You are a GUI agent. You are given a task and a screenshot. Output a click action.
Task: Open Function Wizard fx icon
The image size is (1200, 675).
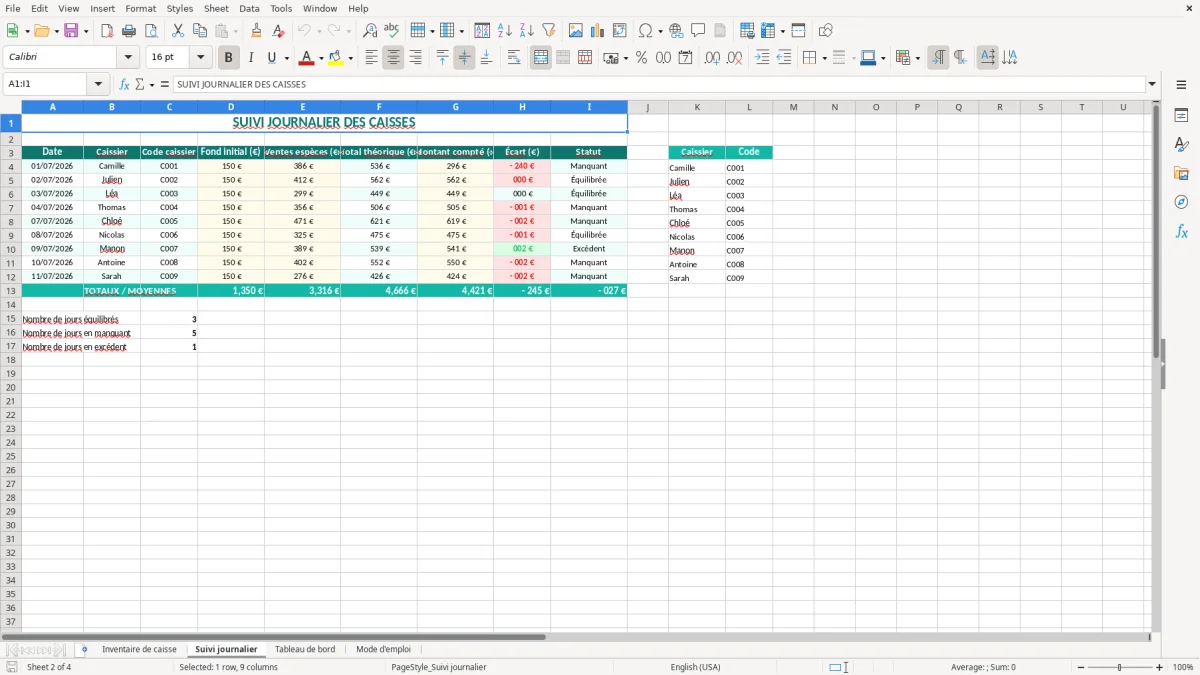(125, 85)
